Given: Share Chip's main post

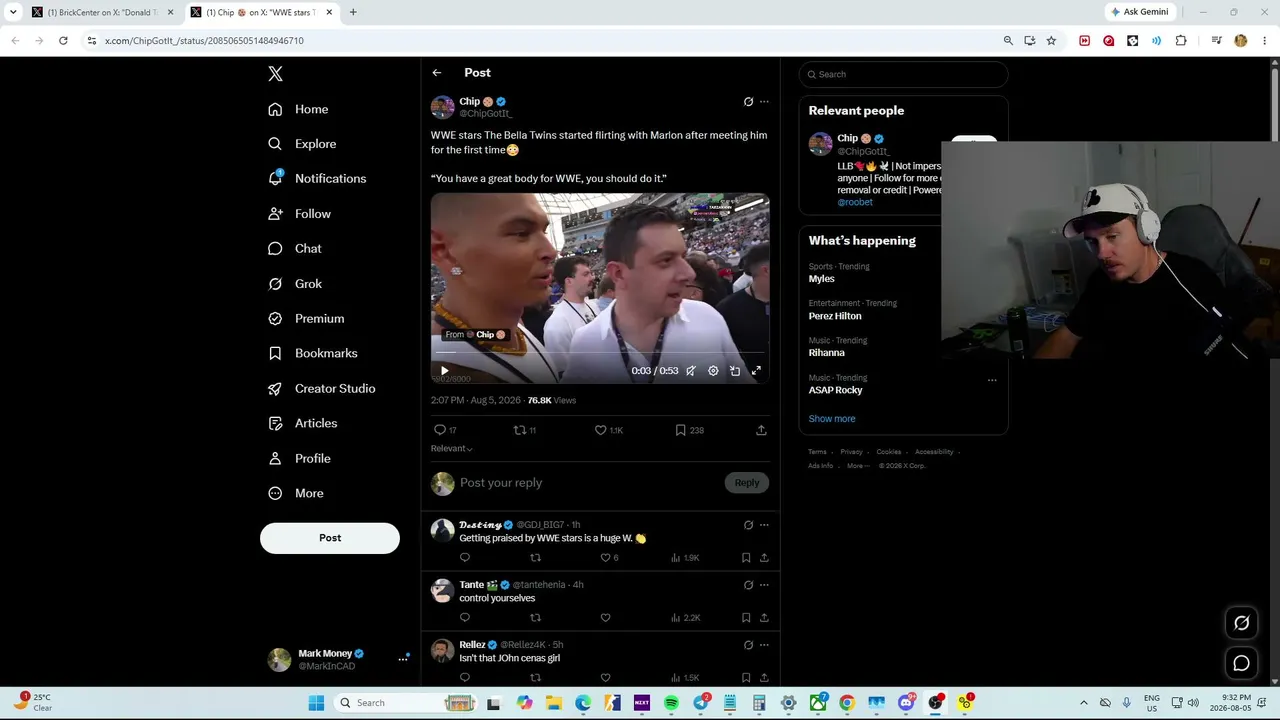Looking at the screenshot, I should tap(761, 430).
